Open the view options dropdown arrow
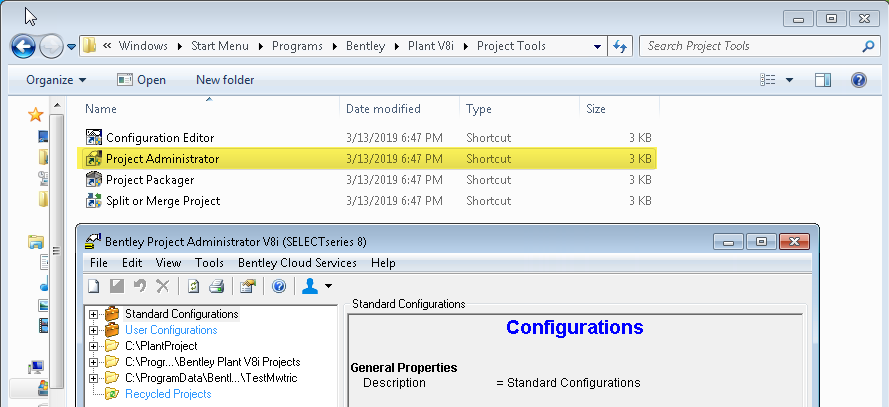Screen dimensions: 889x407 (x=789, y=80)
